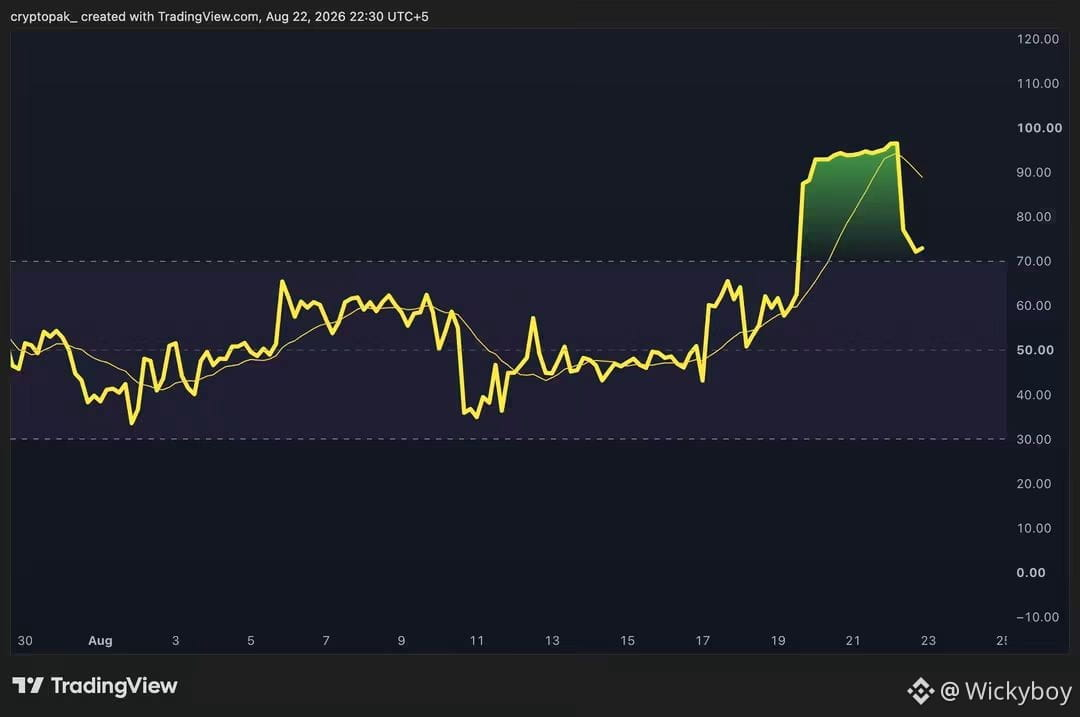Click the 5 date label on time axis
1080x717 pixels.
click(251, 641)
